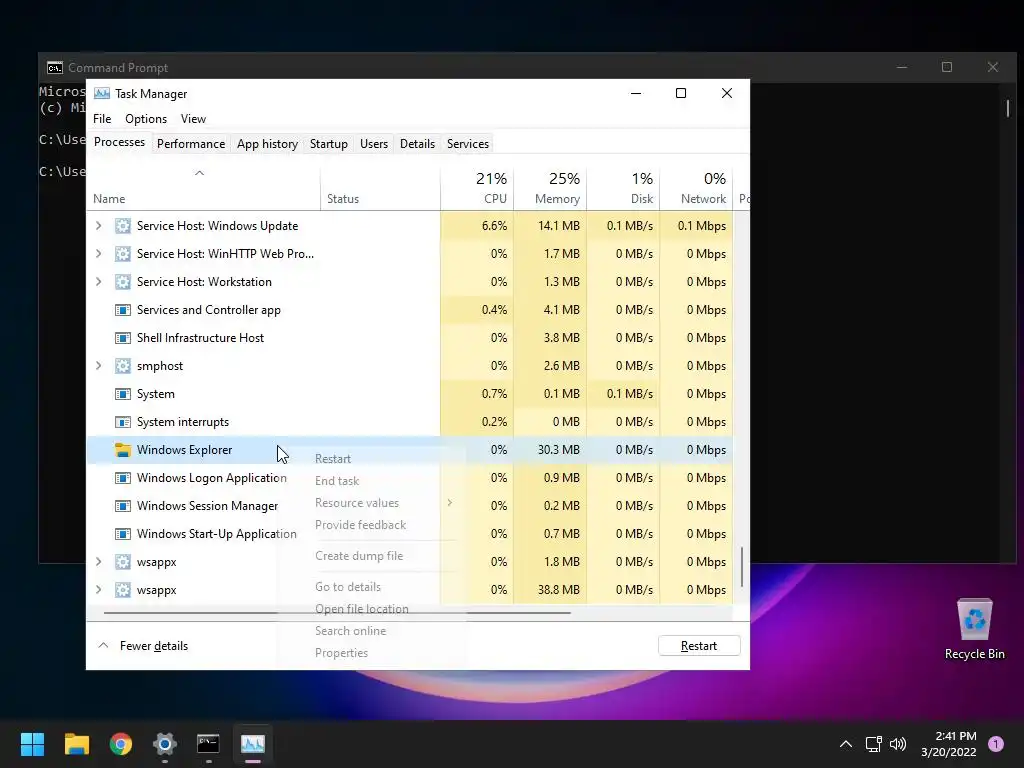The width and height of the screenshot is (1024, 768).
Task: Open Settings gear on the taskbar
Action: 165,744
